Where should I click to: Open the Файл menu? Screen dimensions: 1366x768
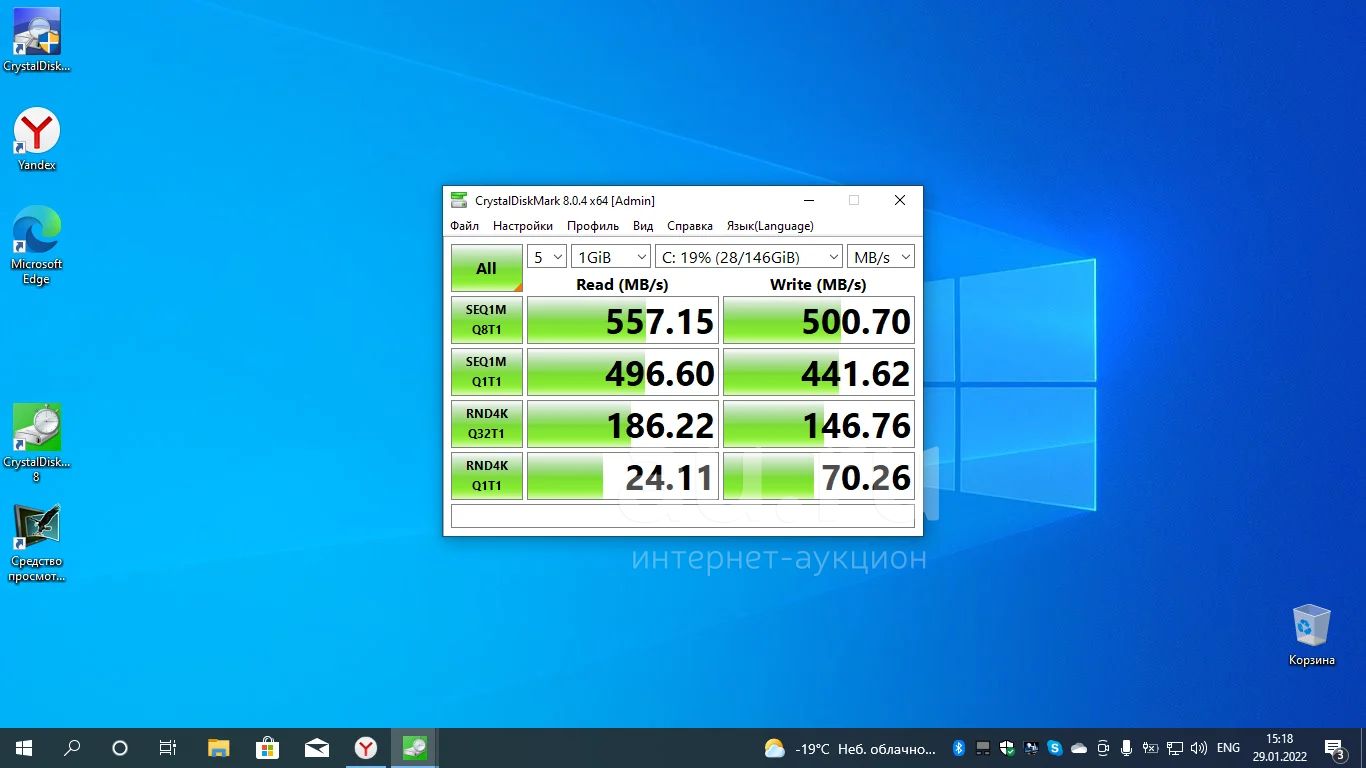(x=464, y=226)
